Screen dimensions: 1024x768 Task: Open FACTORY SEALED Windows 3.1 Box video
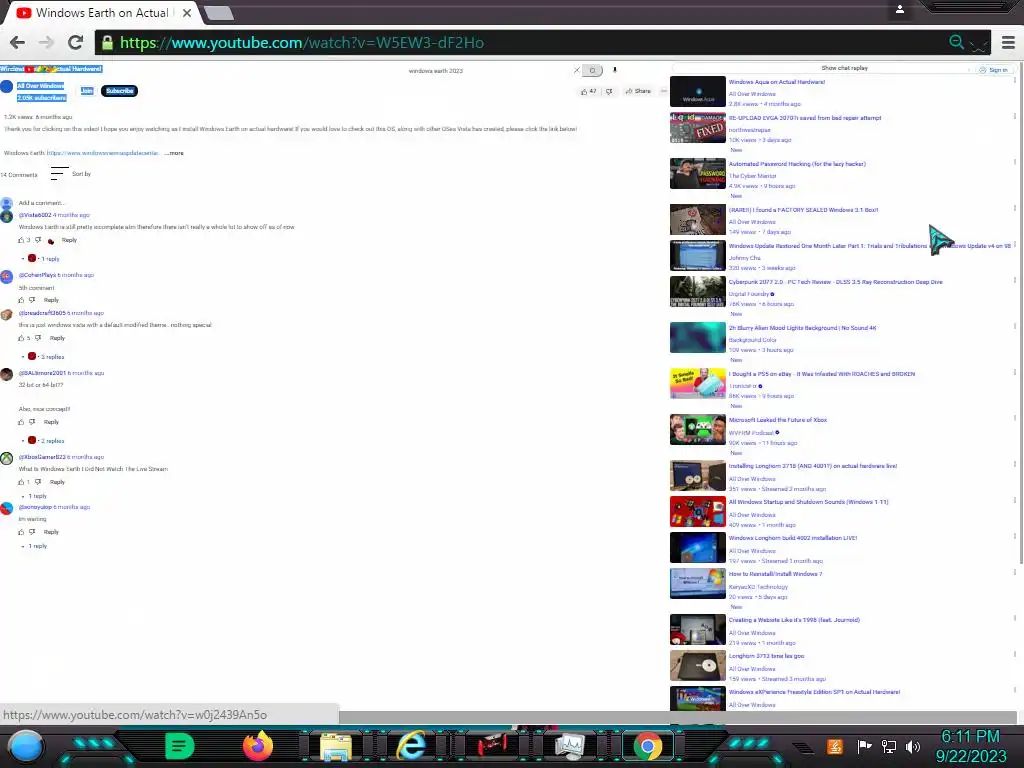[803, 210]
